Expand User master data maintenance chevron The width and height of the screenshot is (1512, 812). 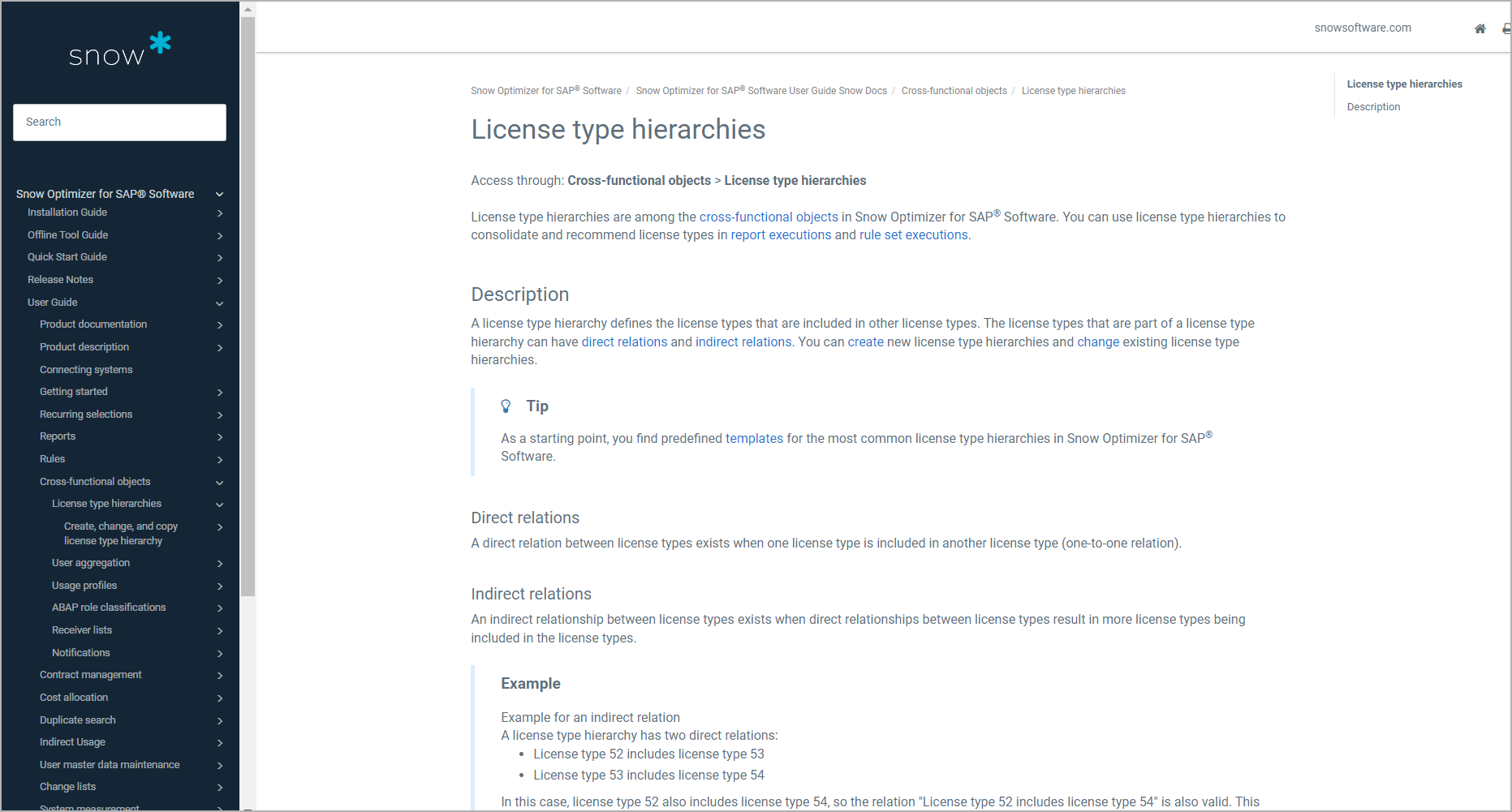[220, 766]
